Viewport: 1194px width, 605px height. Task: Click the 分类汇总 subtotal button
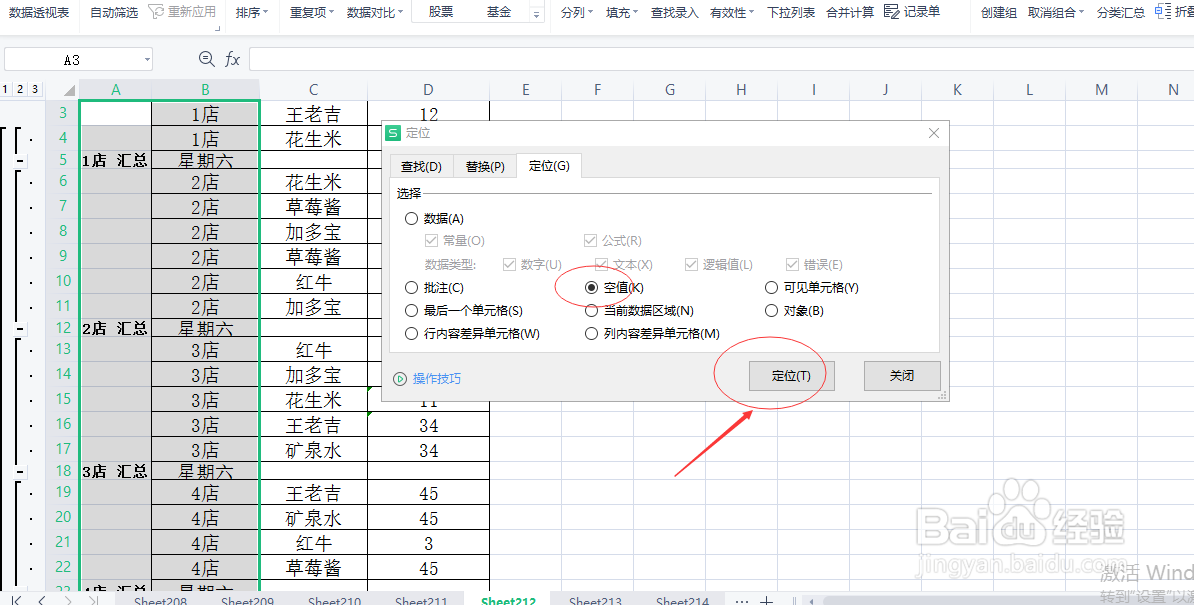1121,12
